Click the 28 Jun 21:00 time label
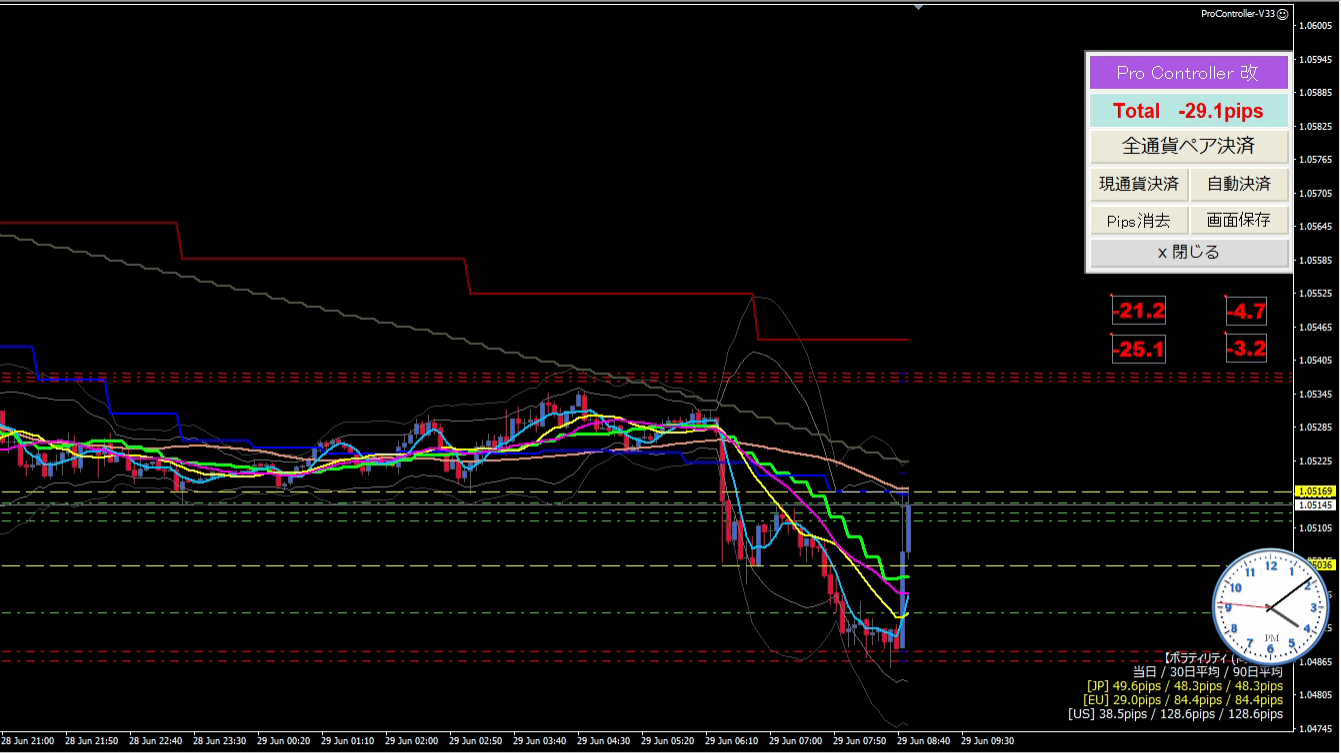This screenshot has width=1341, height=753. tap(30, 742)
